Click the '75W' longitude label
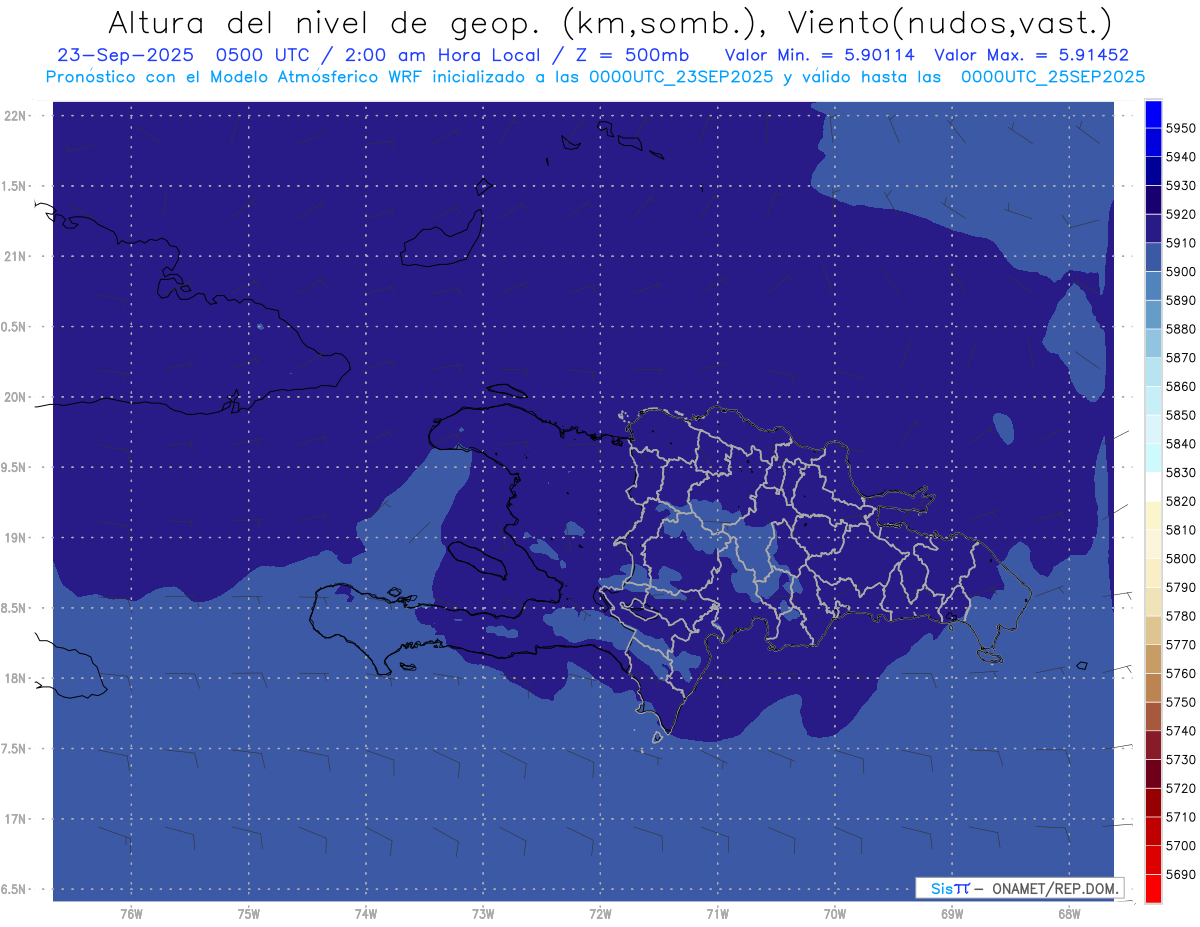Image resolution: width=1200 pixels, height=927 pixels. 249,914
